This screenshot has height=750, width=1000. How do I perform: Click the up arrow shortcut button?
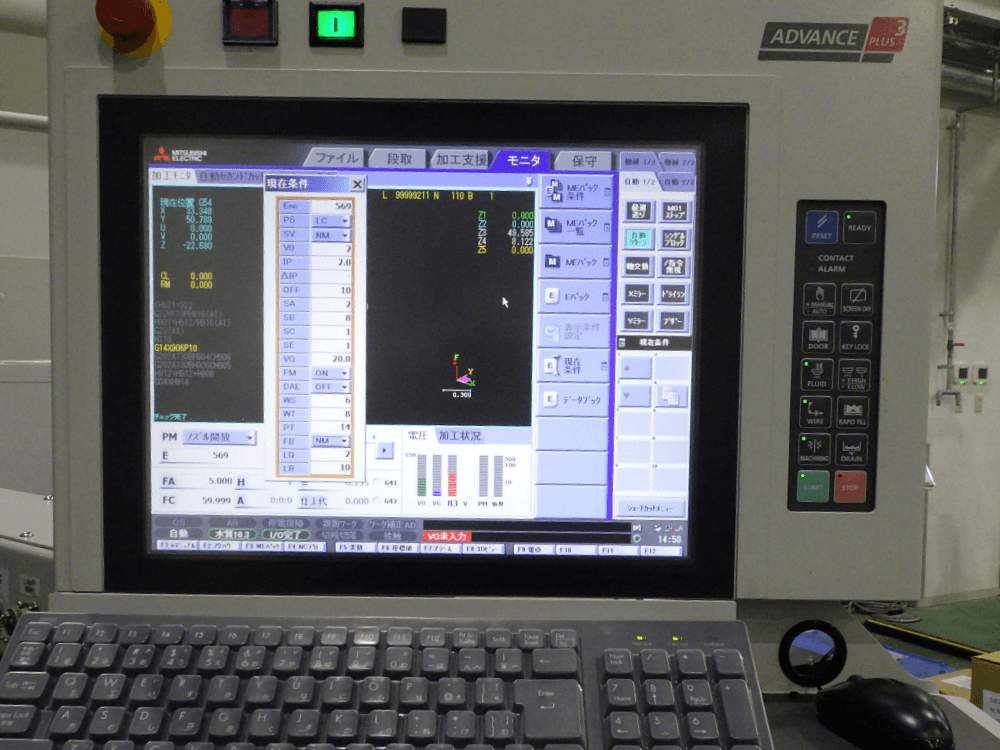tap(635, 367)
